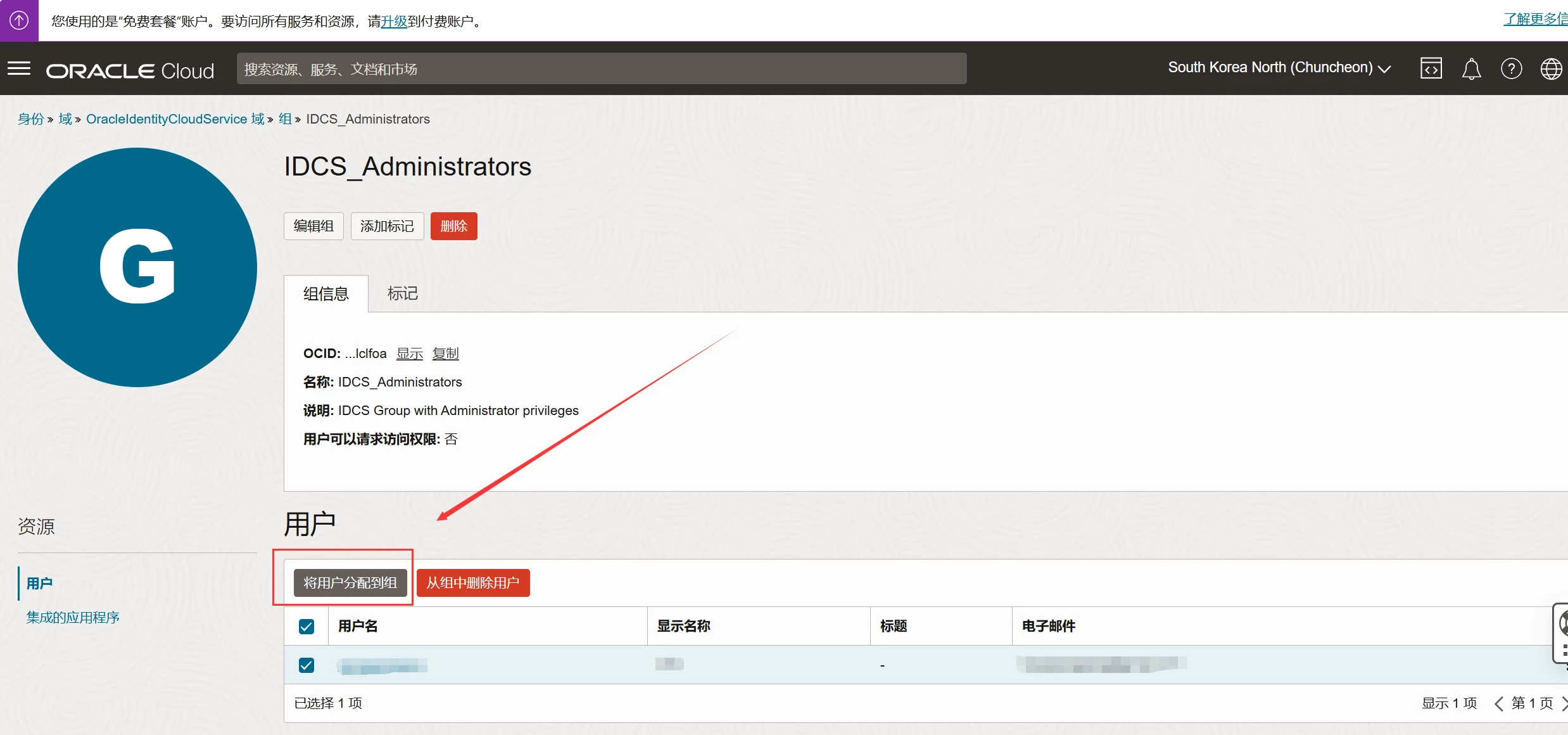Open the help question mark icon
Screen dimensions: 1568x735
pyautogui.click(x=1511, y=68)
